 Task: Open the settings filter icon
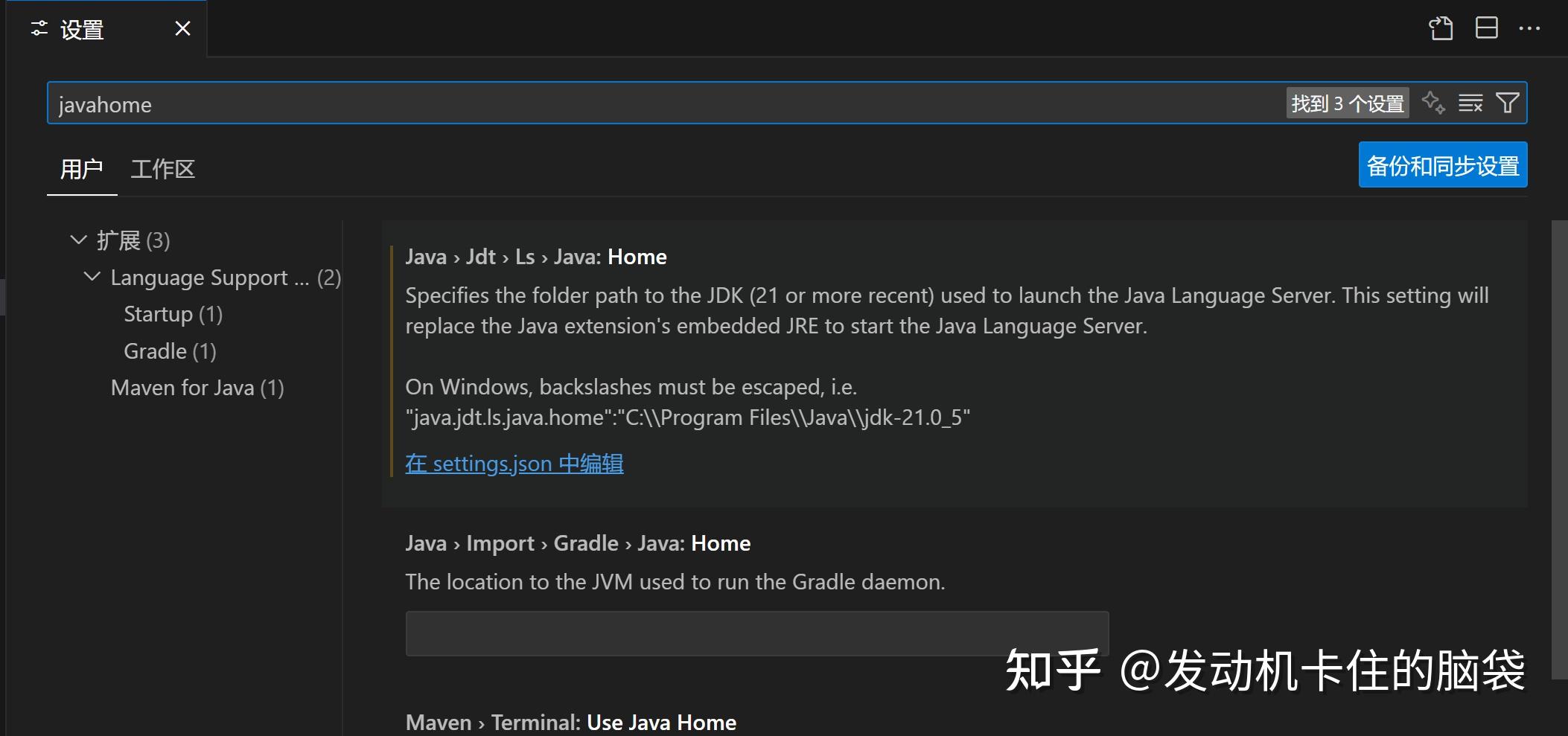1508,103
